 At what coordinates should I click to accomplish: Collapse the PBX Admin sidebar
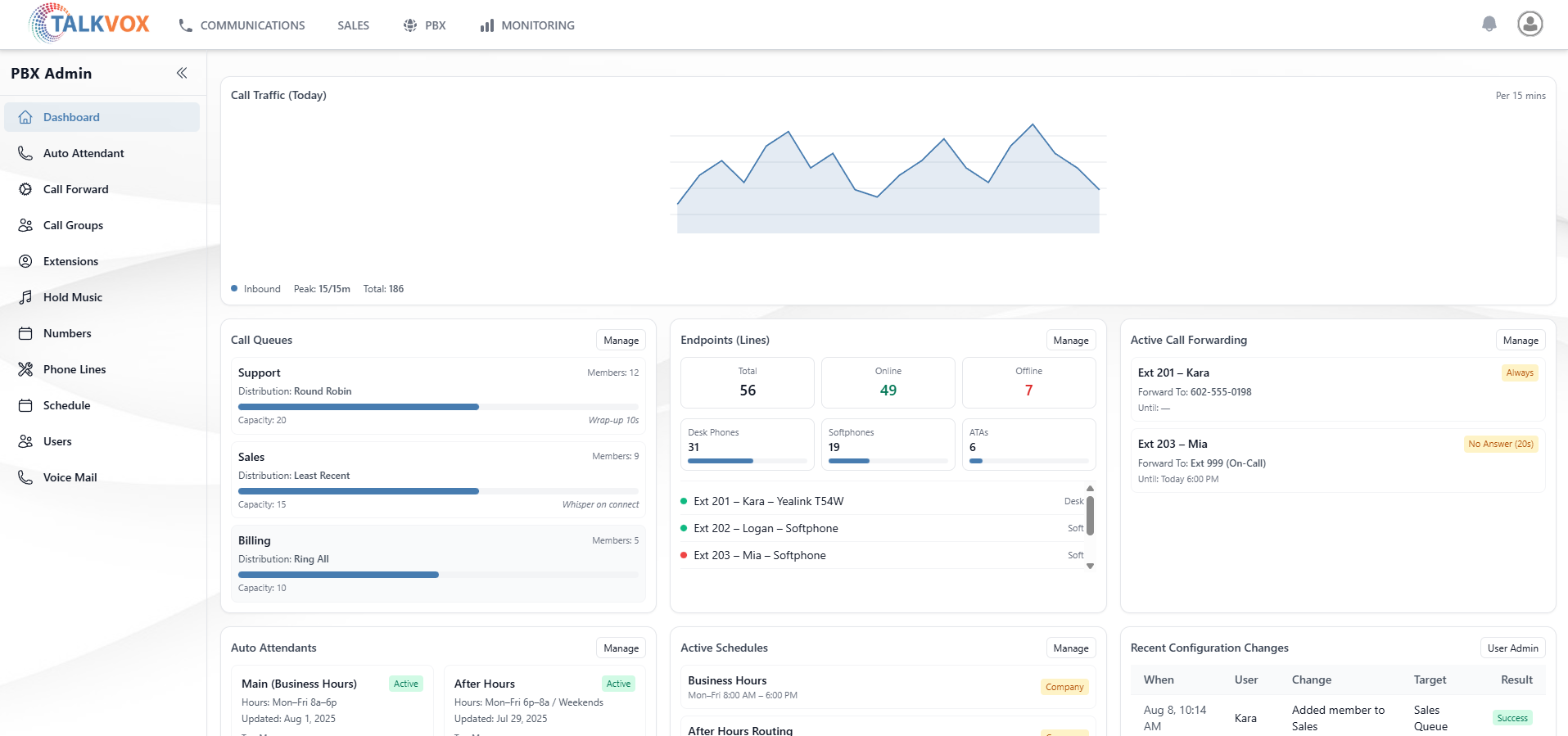(182, 73)
